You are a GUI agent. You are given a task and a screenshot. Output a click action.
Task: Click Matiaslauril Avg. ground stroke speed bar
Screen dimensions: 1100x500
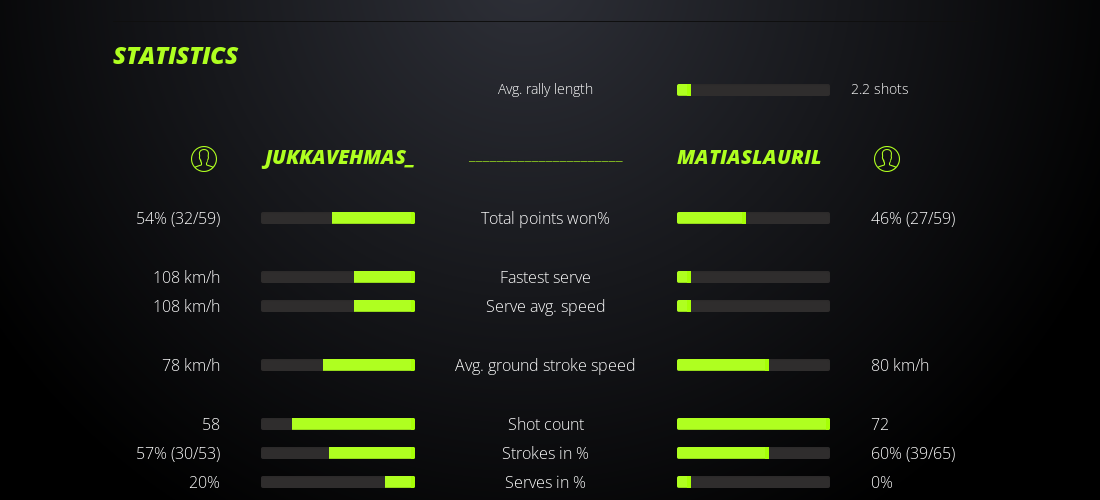753,365
